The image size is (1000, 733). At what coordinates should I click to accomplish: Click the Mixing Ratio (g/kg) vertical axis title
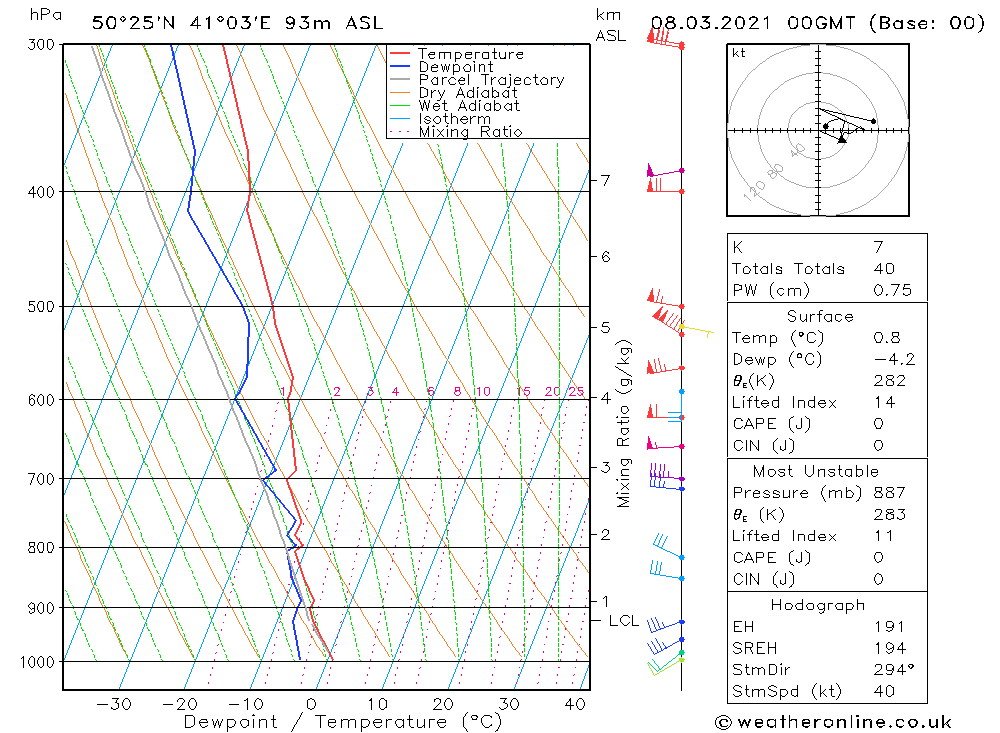pyautogui.click(x=624, y=424)
